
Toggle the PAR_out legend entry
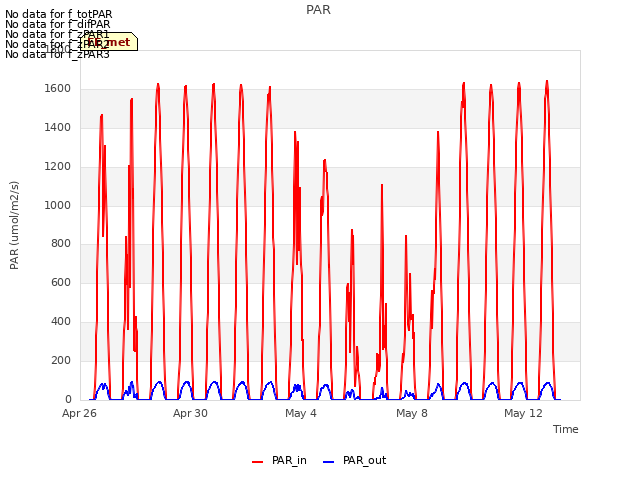(354, 461)
